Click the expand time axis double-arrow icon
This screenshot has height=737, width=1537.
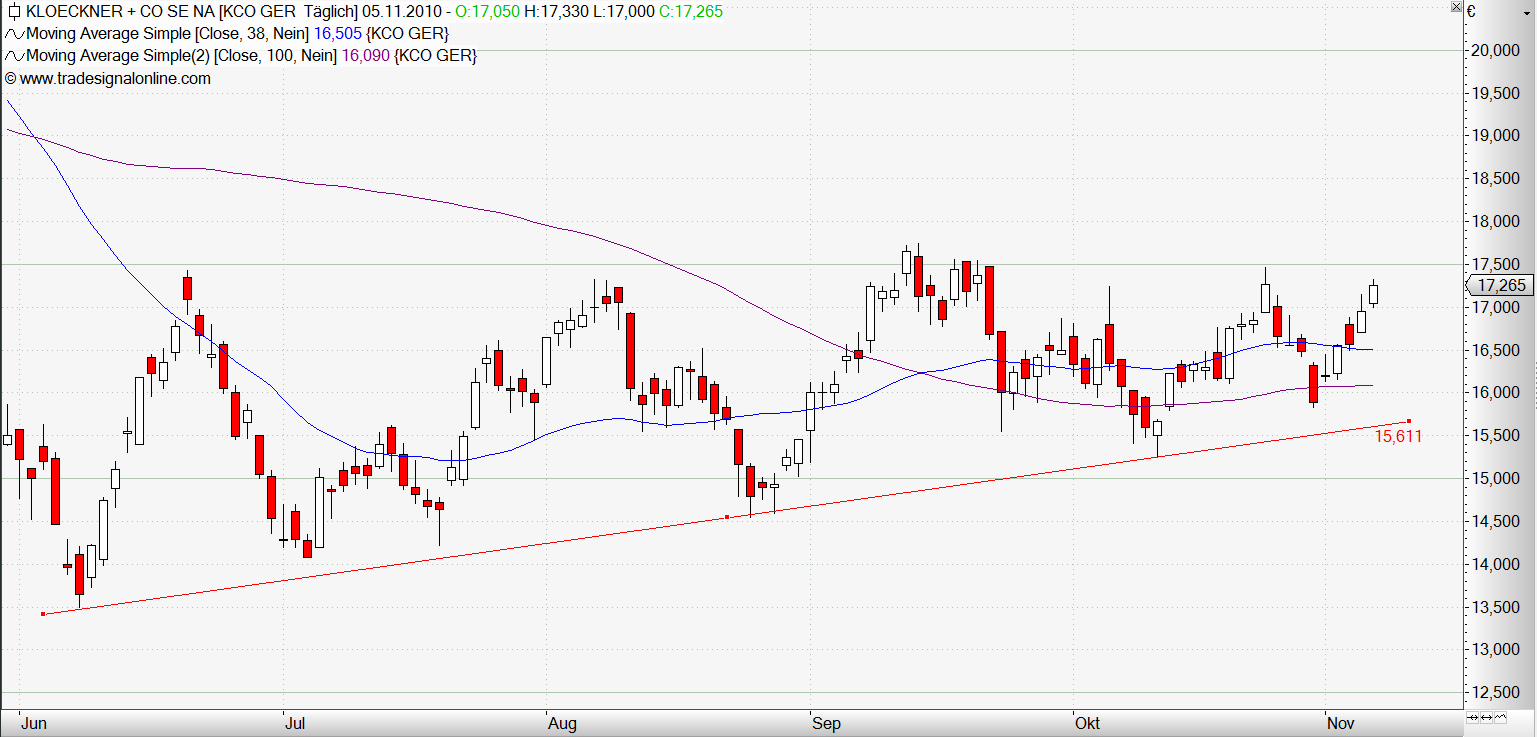pyautogui.click(x=1488, y=718)
